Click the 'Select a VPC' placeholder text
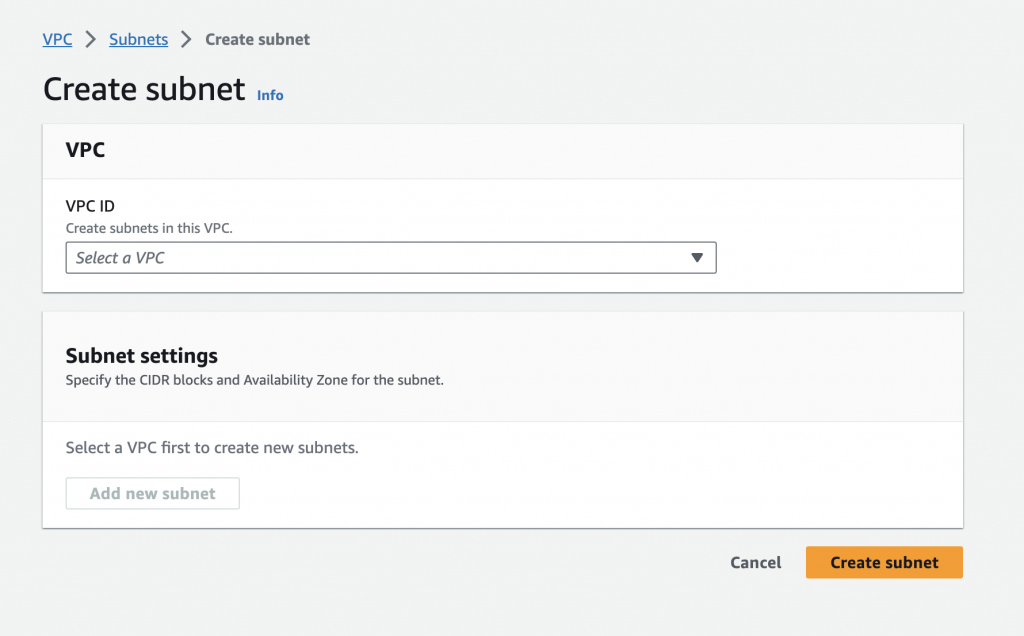 [120, 258]
